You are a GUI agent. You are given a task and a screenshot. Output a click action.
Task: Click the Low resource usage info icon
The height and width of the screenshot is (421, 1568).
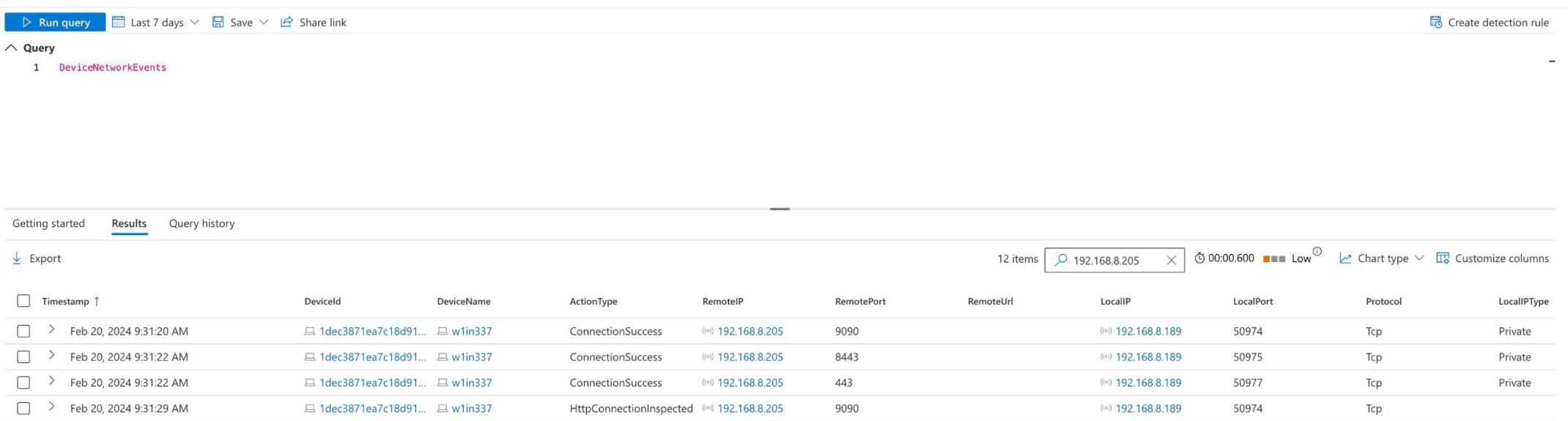[1317, 252]
